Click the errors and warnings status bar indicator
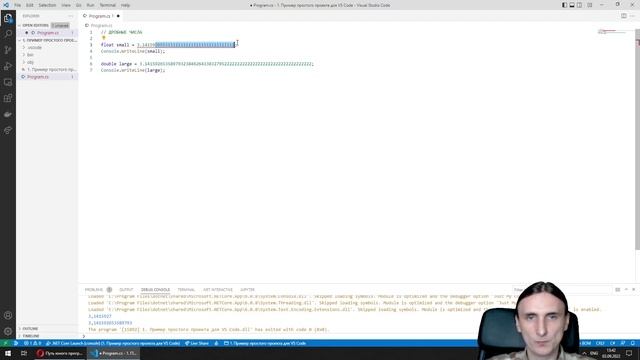Screen dimensions: 640x360 coord(33,343)
